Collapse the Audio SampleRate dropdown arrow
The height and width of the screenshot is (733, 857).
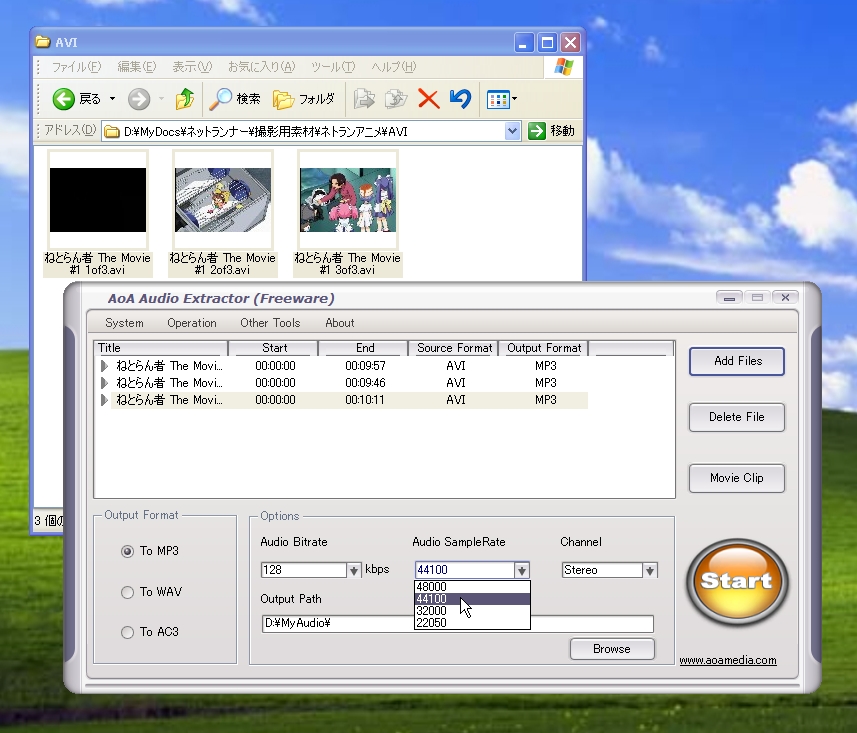tap(522, 571)
